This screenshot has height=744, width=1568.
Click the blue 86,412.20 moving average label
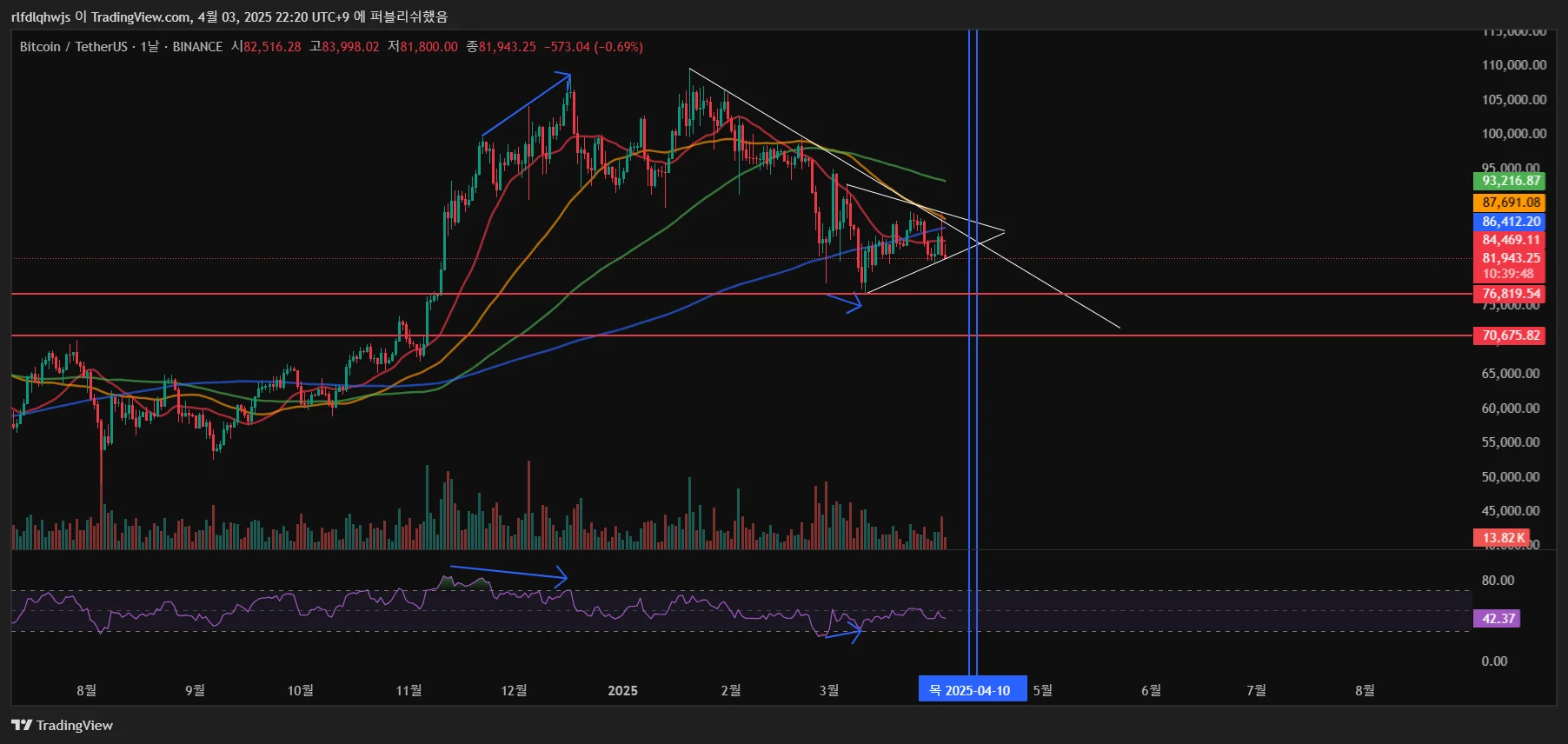[1510, 222]
